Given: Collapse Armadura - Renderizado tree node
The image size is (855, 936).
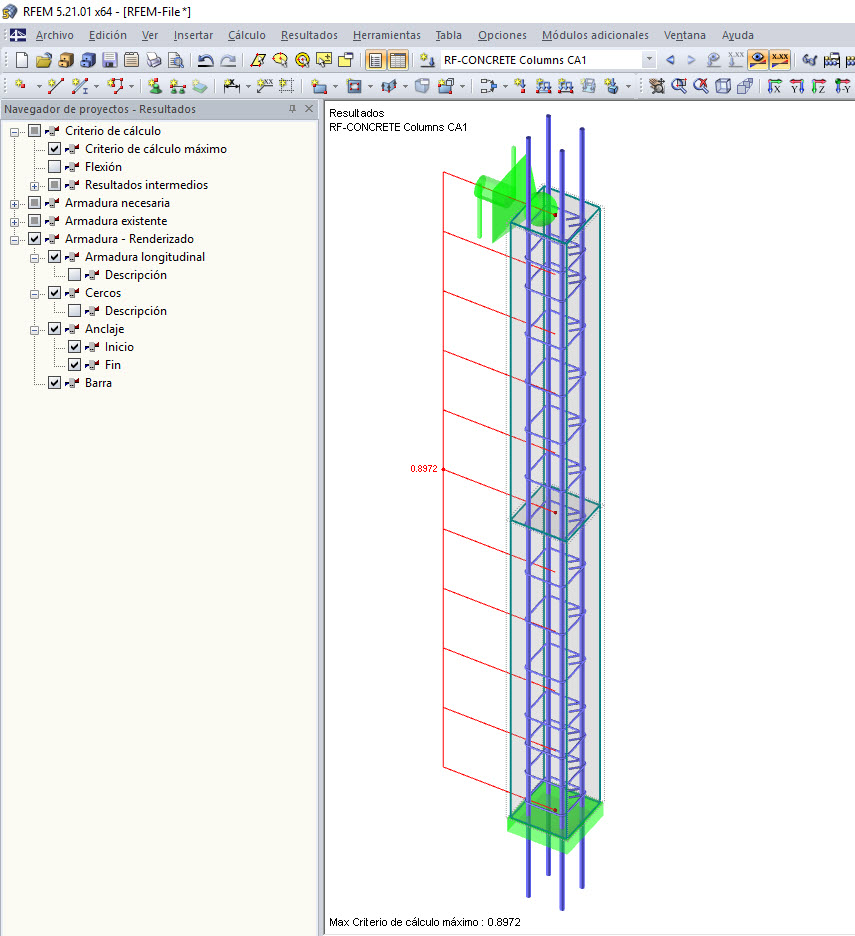Looking at the screenshot, I should click(x=14, y=240).
